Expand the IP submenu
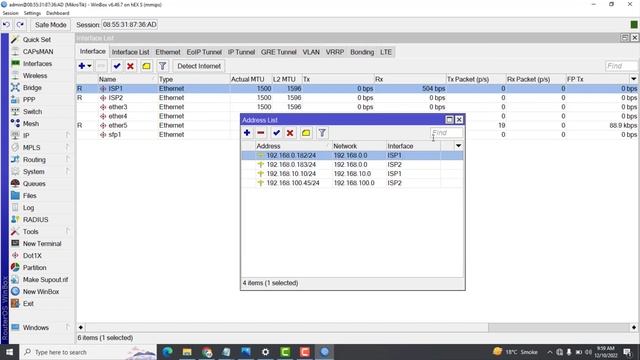The width and height of the screenshot is (640, 360). point(26,136)
